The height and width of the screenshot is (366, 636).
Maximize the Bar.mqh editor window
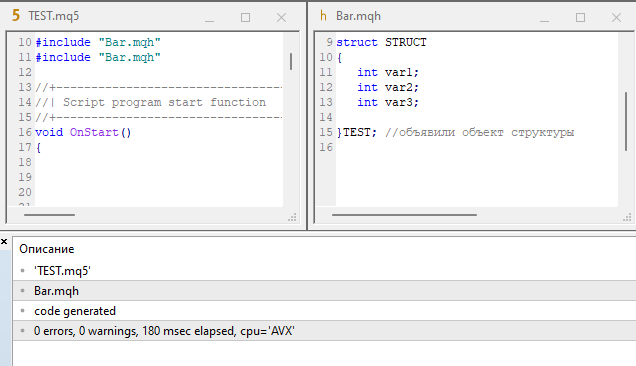pos(580,17)
